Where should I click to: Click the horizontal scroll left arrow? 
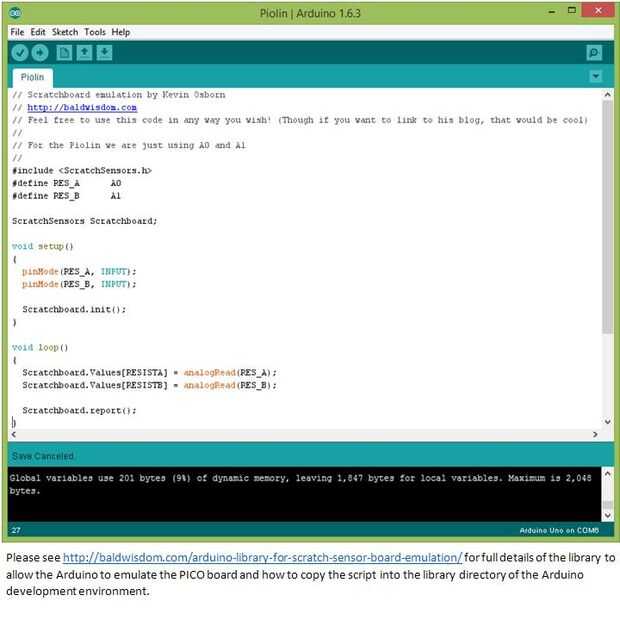[14, 435]
